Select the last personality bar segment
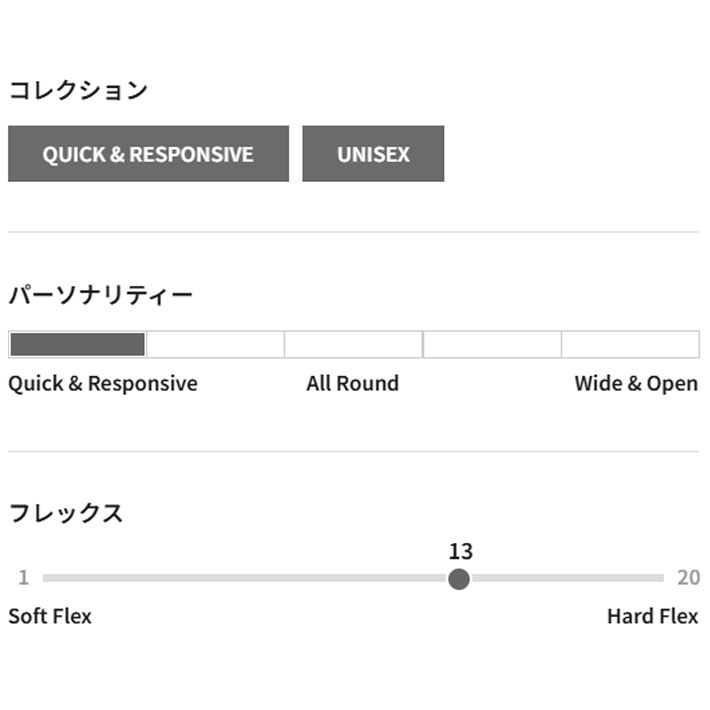Image resolution: width=710 pixels, height=710 pixels. (630, 345)
